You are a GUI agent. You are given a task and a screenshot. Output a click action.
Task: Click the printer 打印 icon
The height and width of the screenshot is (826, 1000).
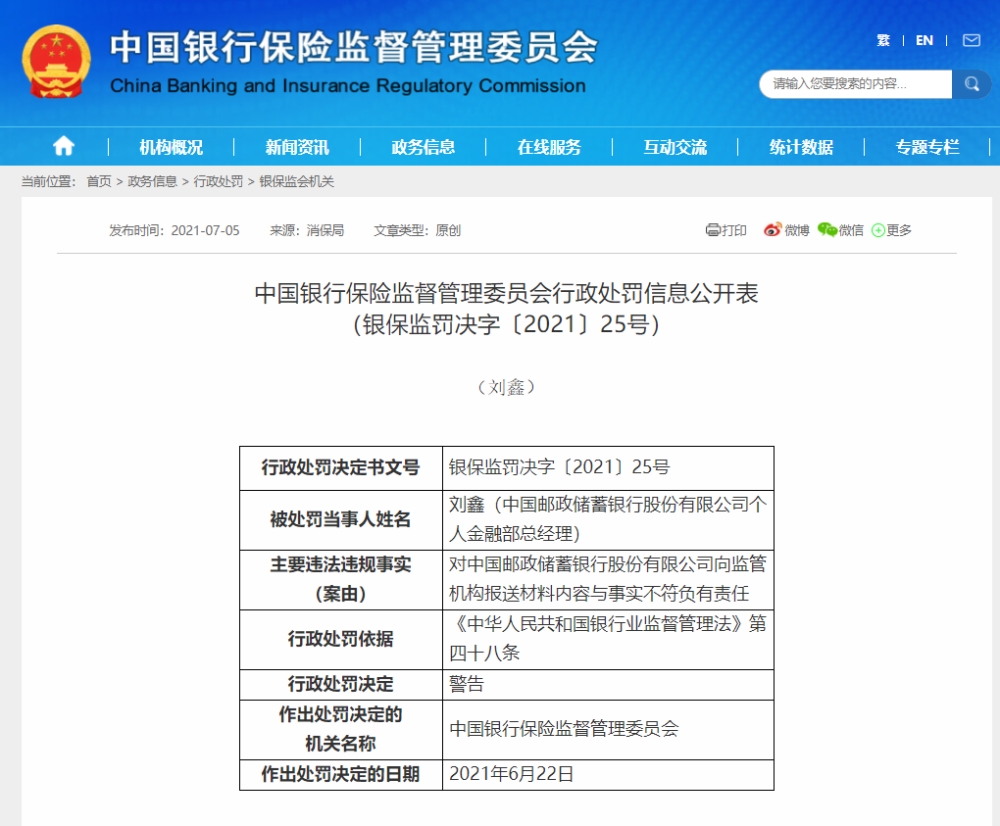tap(726, 230)
